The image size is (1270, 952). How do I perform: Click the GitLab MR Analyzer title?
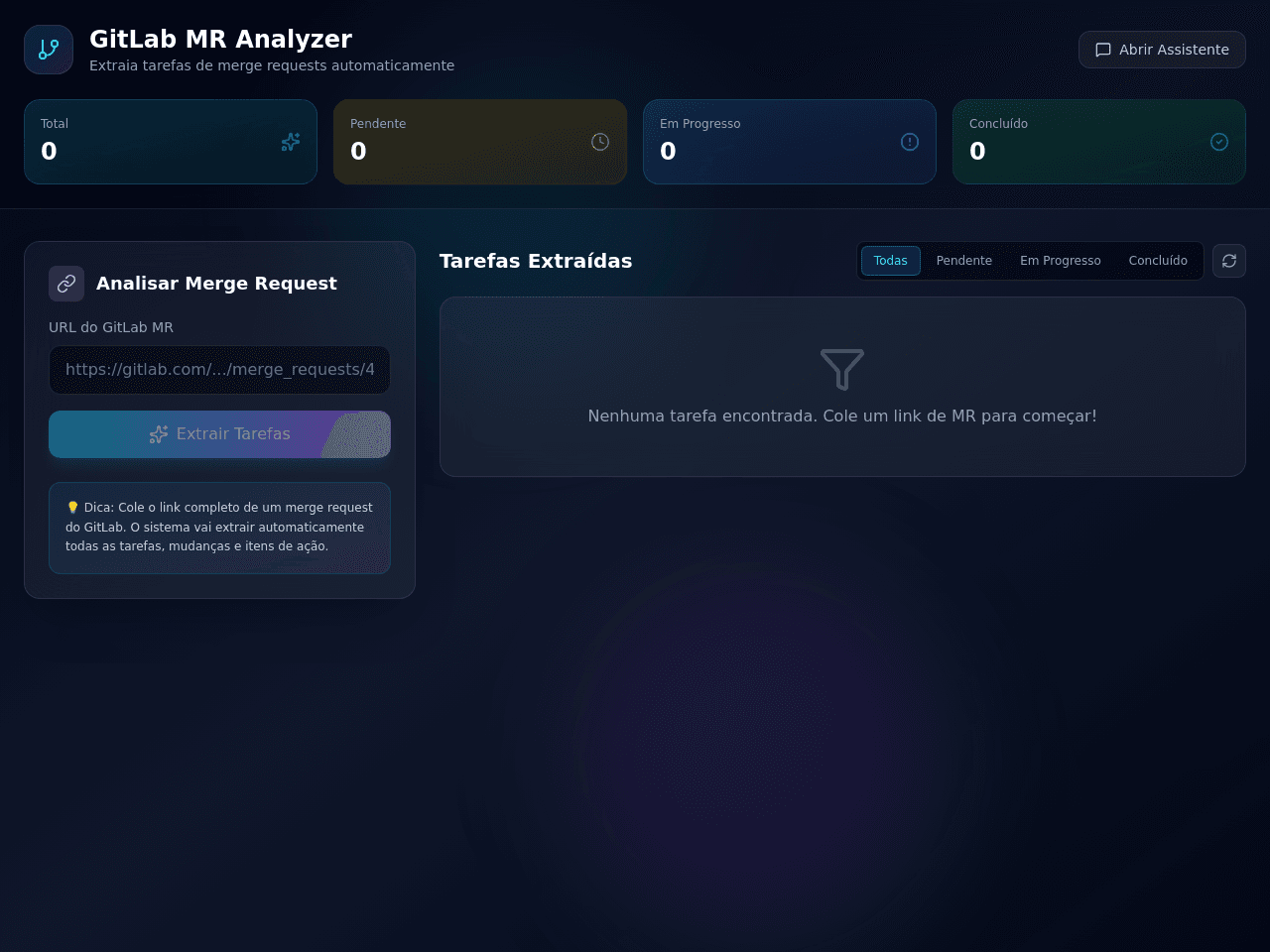click(x=220, y=39)
